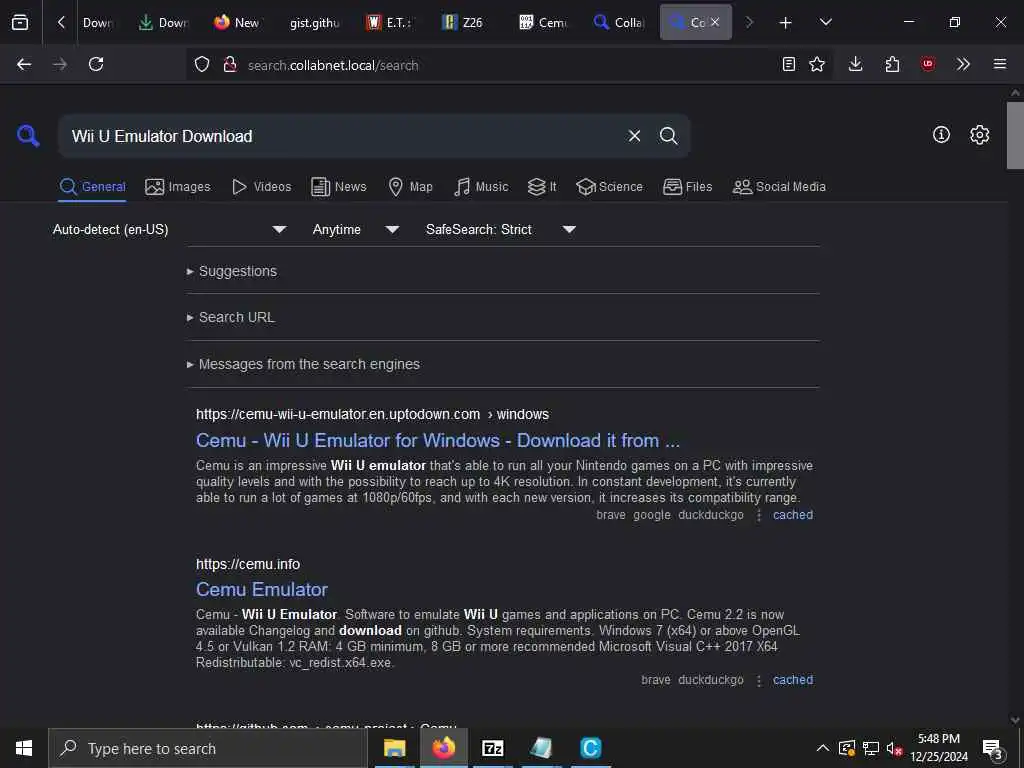Show hidden system tray icons
The width and height of the screenshot is (1024, 768).
coord(823,748)
